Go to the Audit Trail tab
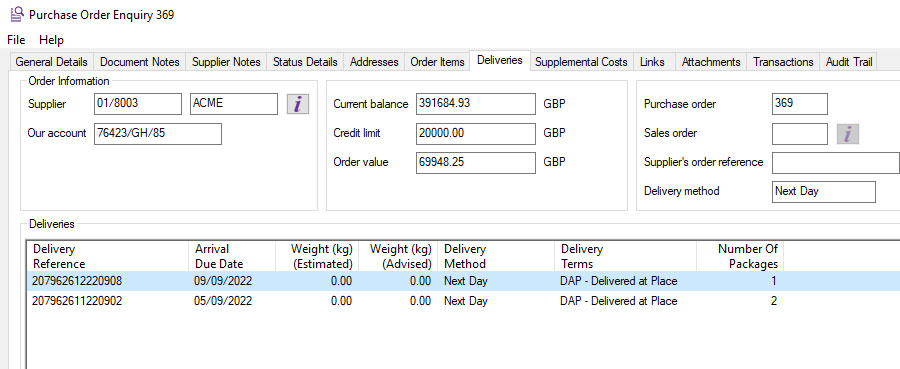This screenshot has height=369, width=900. pyautogui.click(x=849, y=62)
